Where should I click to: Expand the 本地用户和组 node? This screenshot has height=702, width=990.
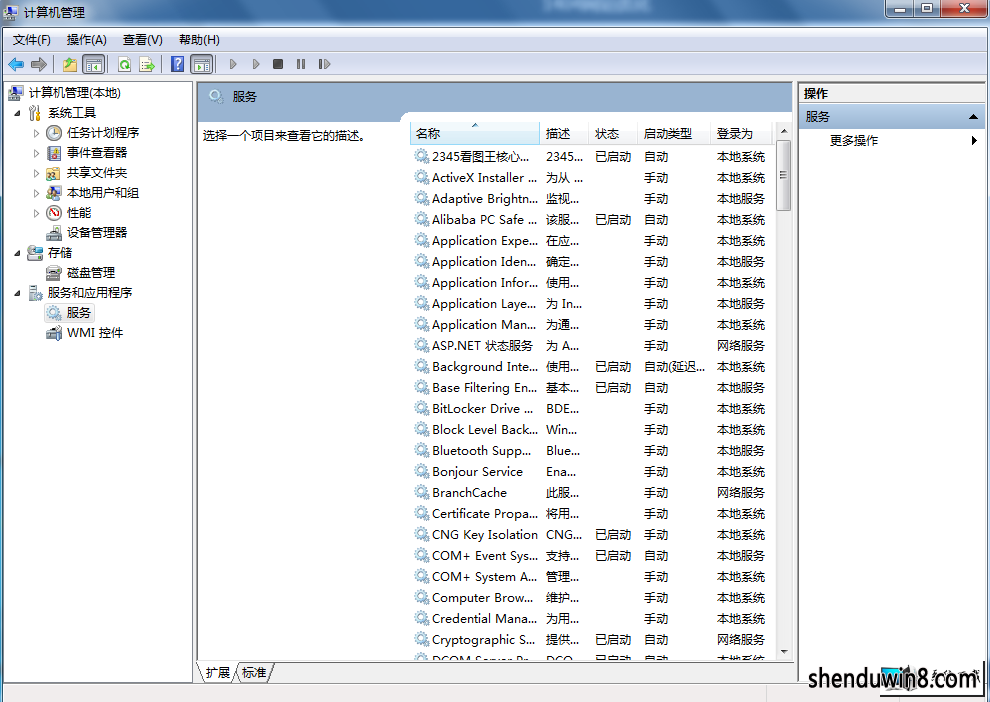pos(36,193)
